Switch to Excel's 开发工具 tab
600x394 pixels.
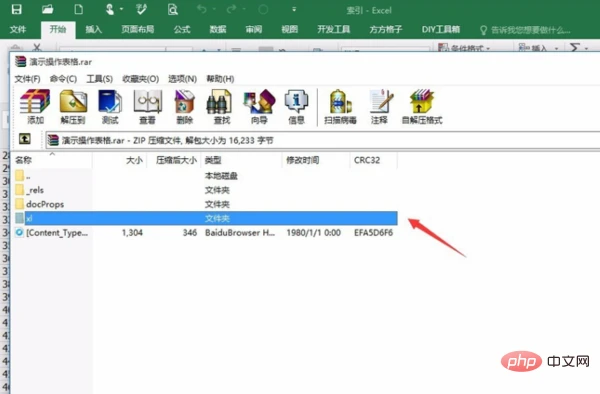pos(334,29)
